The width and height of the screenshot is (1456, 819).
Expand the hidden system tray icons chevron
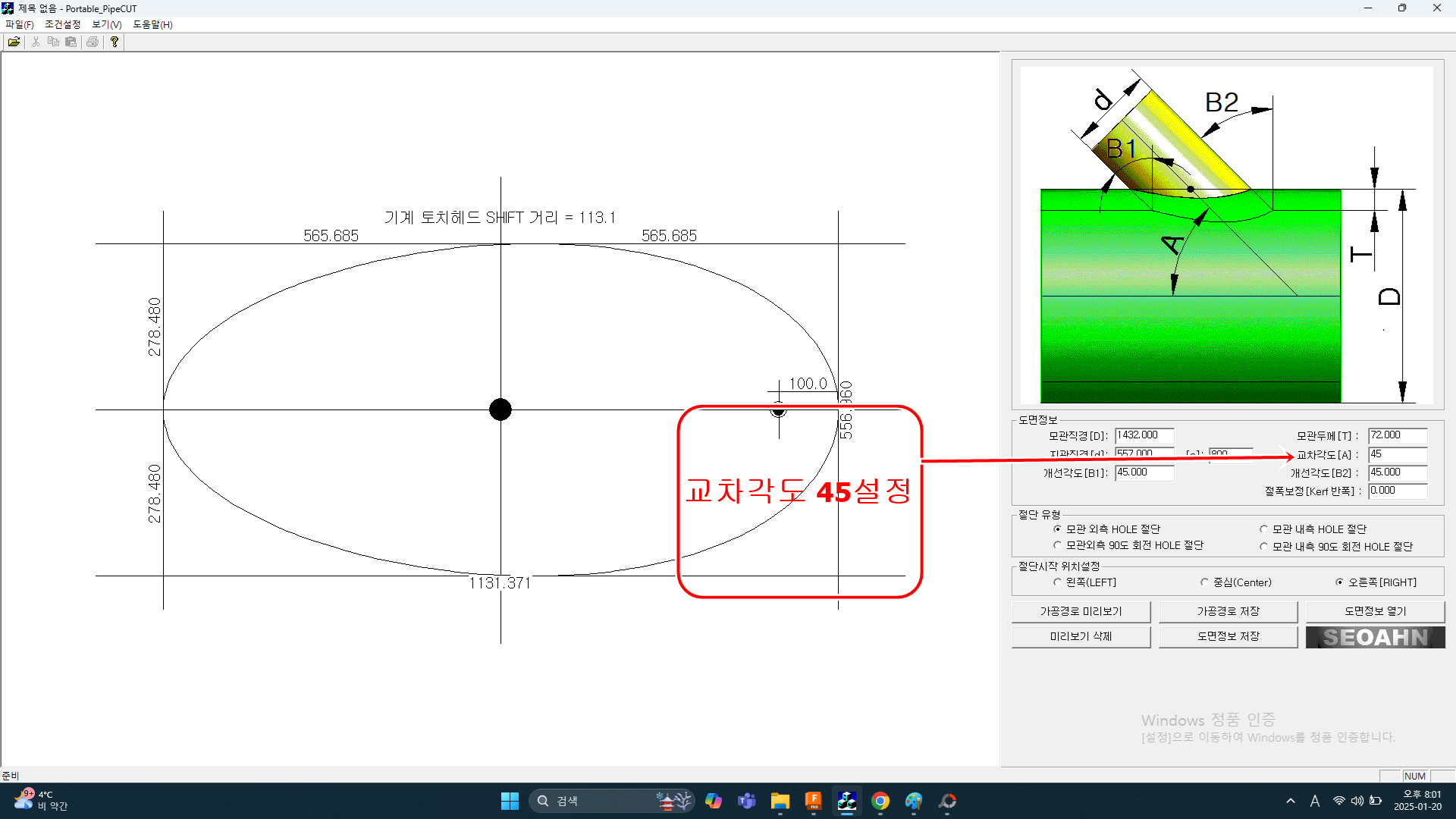(x=1291, y=801)
